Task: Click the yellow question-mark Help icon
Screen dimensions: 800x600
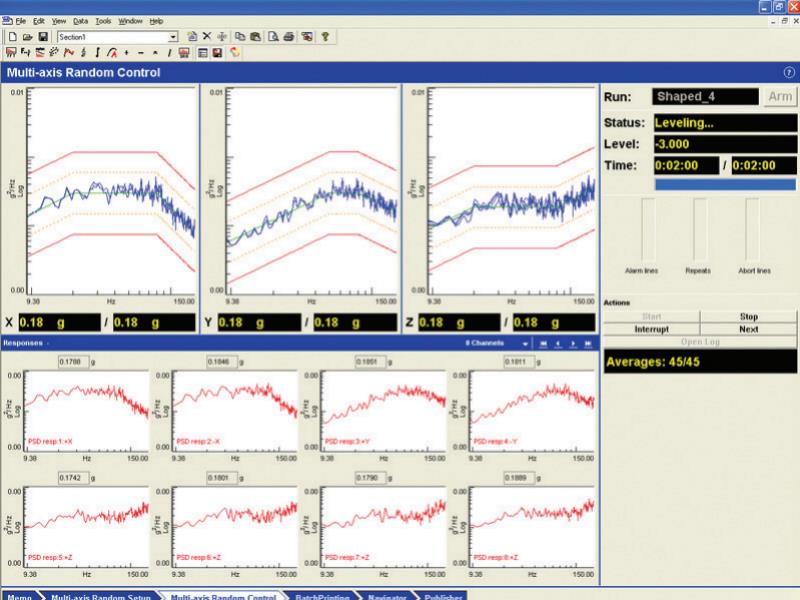Action: click(325, 37)
